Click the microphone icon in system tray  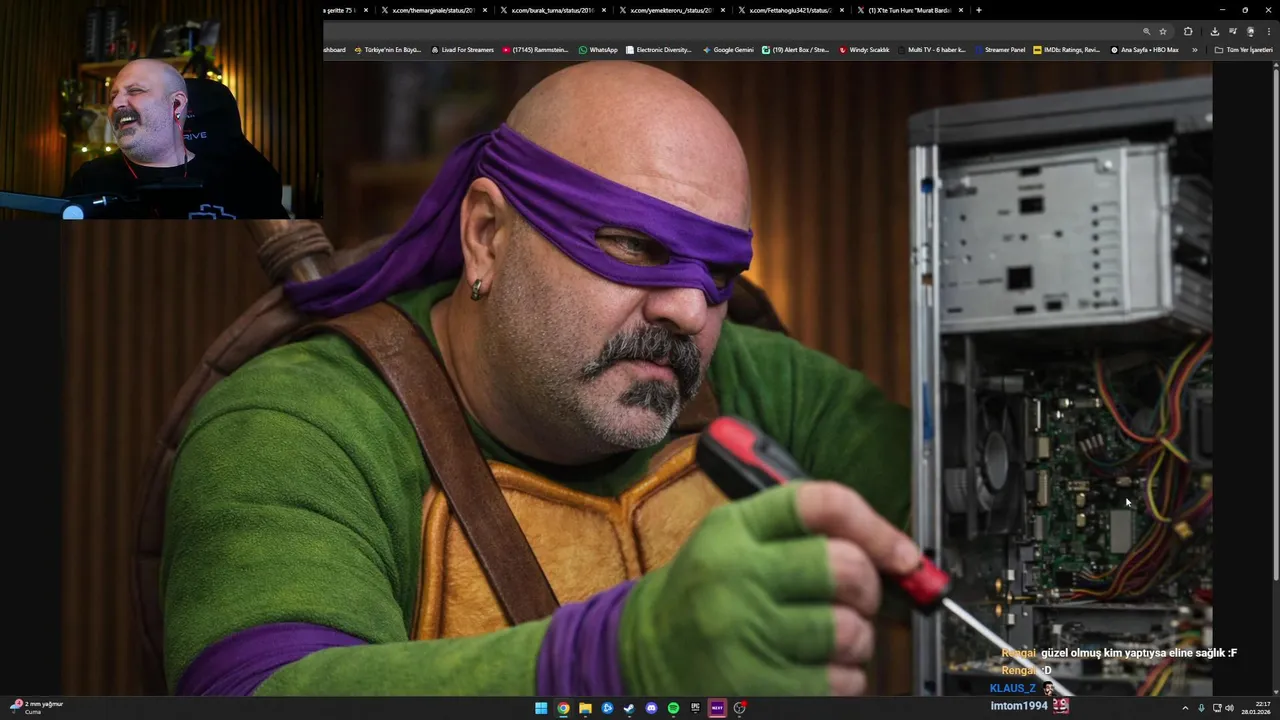pos(1201,708)
